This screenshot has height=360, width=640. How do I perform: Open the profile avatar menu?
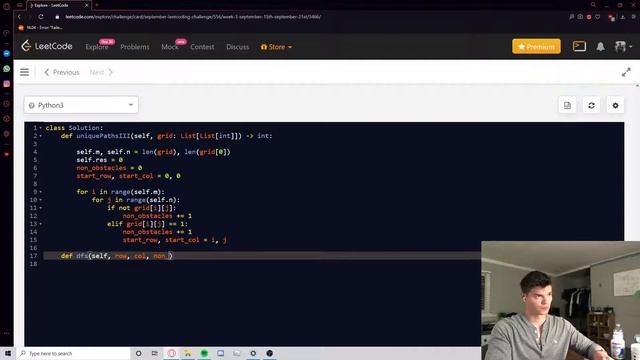click(x=623, y=47)
